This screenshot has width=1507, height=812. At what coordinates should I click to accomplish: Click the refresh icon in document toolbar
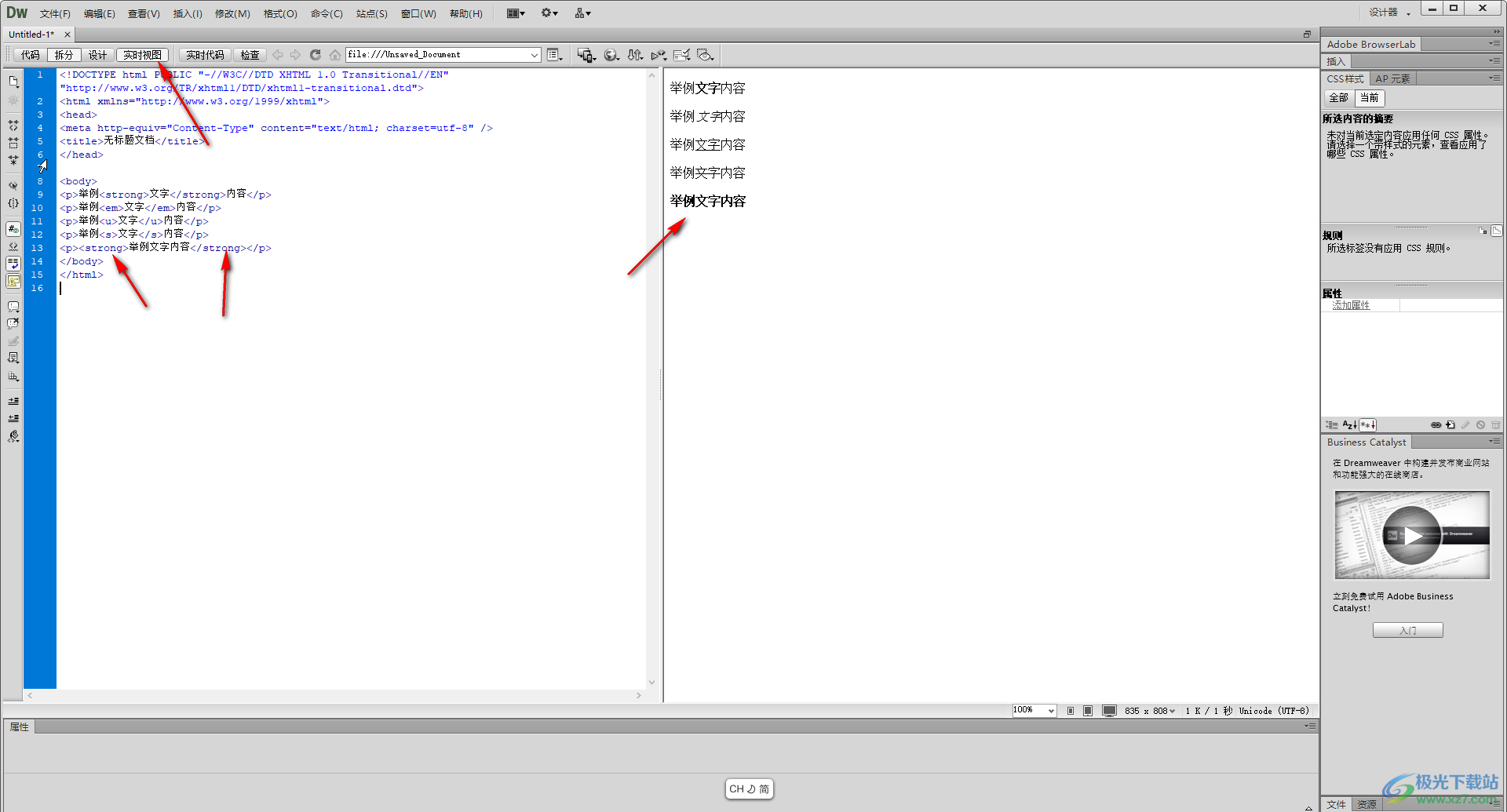pos(315,55)
